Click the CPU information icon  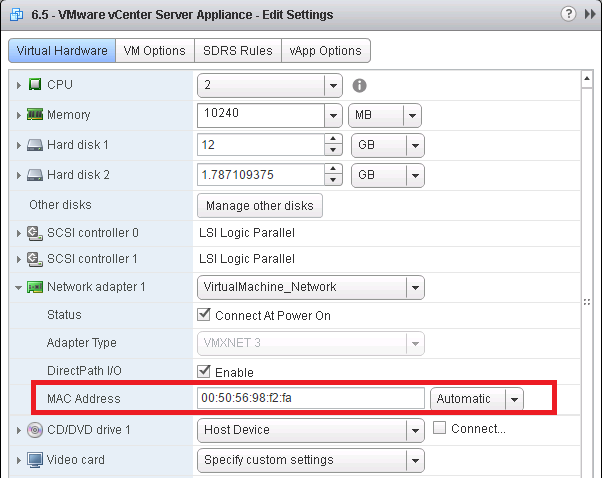tap(359, 85)
